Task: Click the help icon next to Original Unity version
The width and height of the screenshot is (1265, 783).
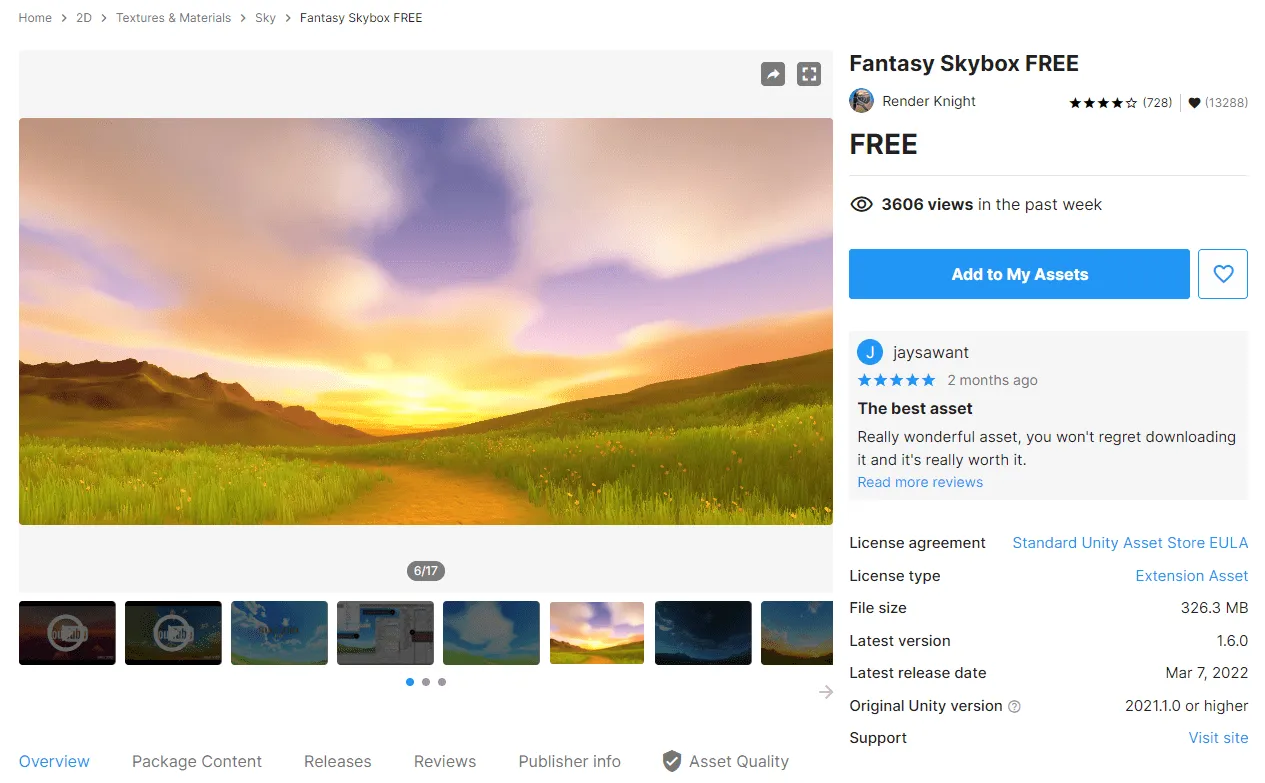Action: (1014, 706)
